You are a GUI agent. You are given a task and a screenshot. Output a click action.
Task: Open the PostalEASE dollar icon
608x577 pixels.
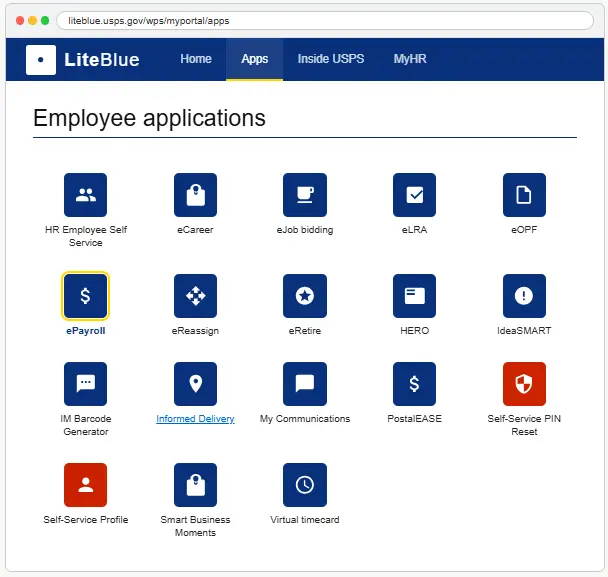coord(414,384)
